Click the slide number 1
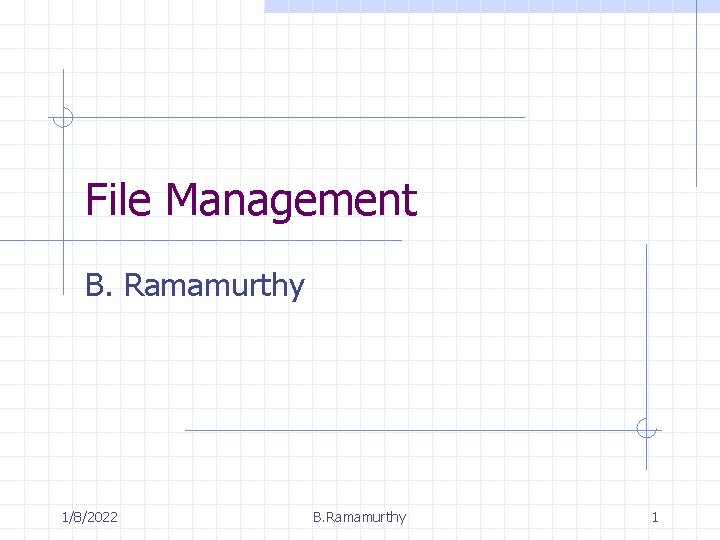Image resolution: width=720 pixels, height=540 pixels. (655, 518)
